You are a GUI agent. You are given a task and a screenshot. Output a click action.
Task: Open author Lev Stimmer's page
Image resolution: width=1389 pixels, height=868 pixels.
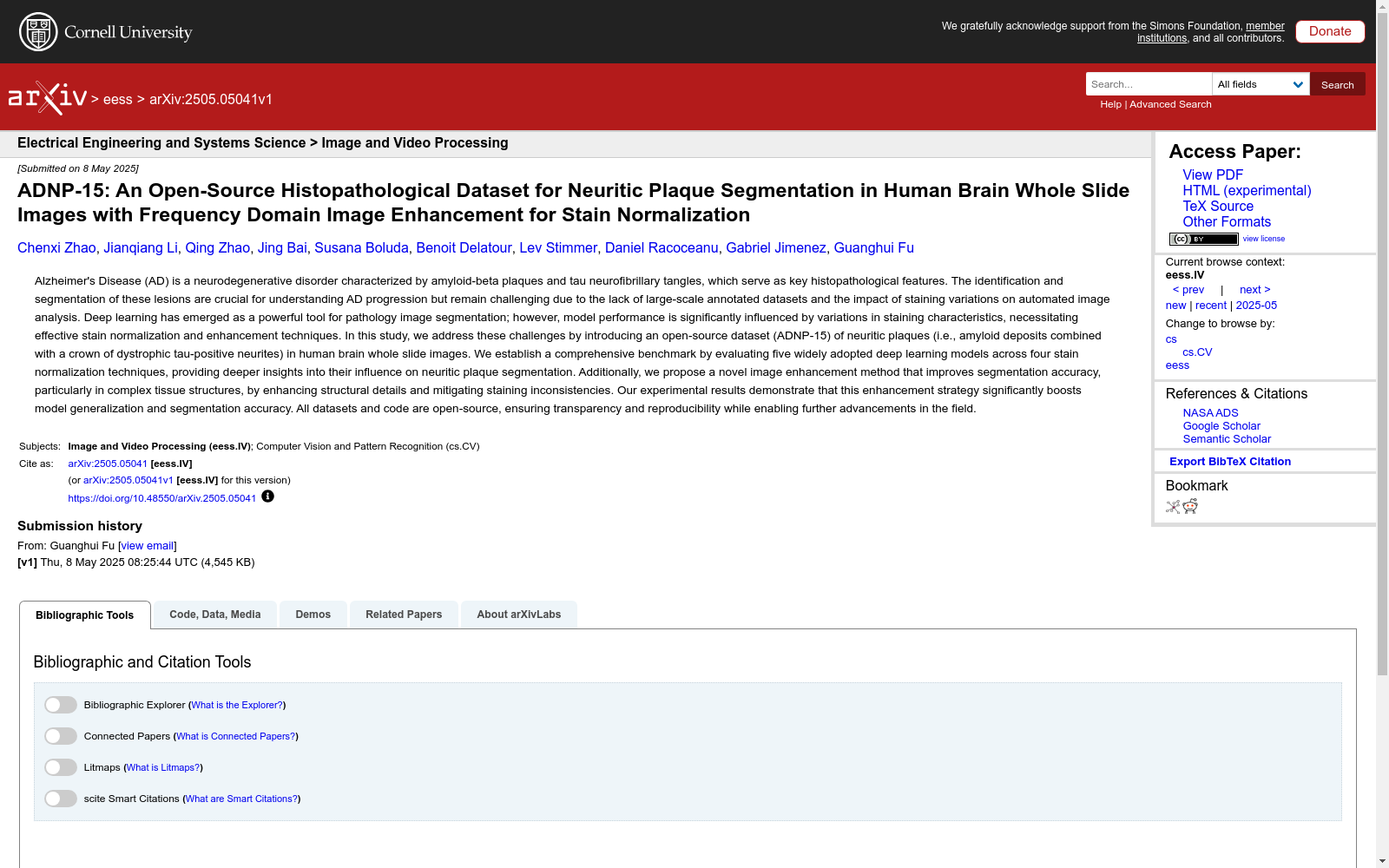(558, 248)
